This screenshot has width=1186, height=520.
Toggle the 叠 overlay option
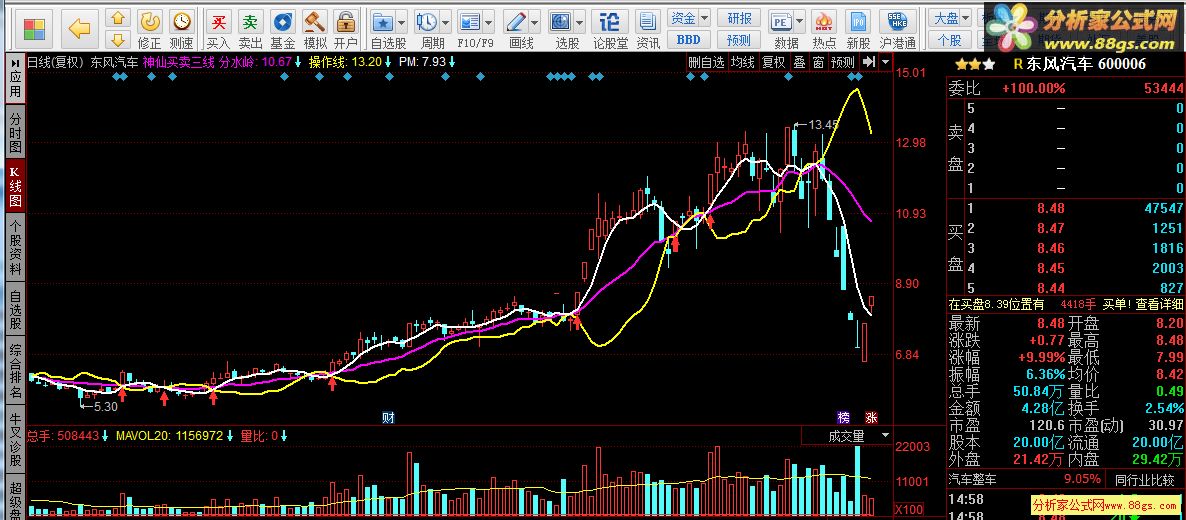pyautogui.click(x=799, y=62)
